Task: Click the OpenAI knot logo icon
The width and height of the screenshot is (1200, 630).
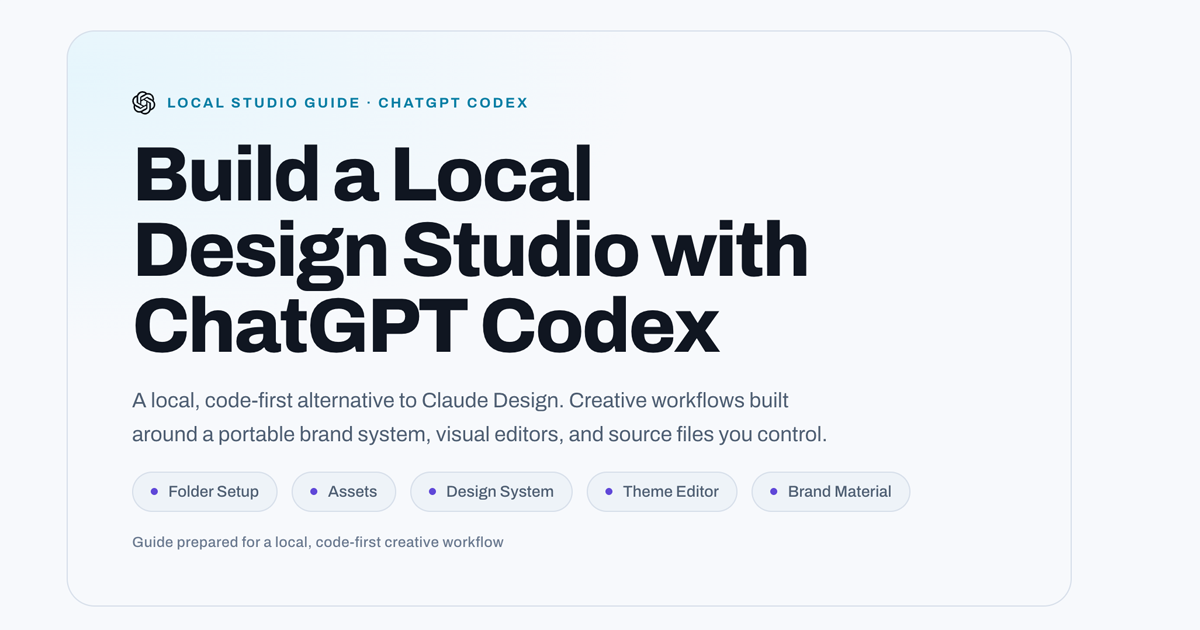Action: click(x=144, y=103)
